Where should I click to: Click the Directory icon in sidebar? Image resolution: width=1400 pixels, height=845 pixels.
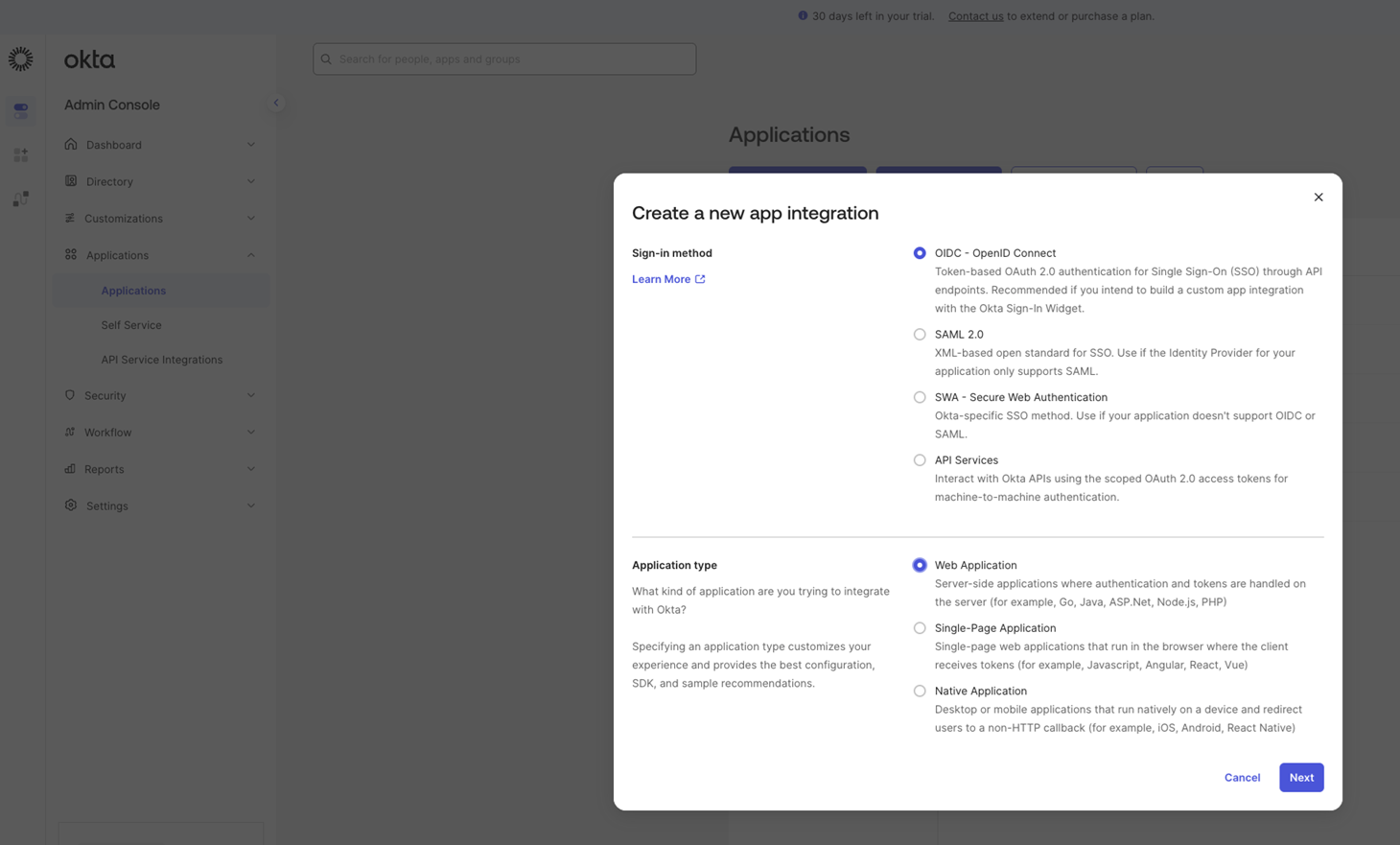click(71, 181)
